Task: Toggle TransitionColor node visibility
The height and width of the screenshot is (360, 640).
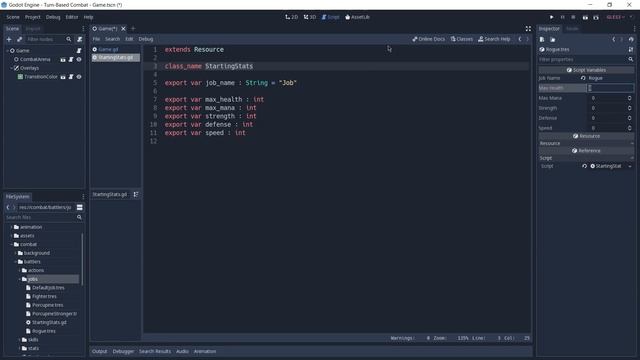Action: (x=79, y=77)
